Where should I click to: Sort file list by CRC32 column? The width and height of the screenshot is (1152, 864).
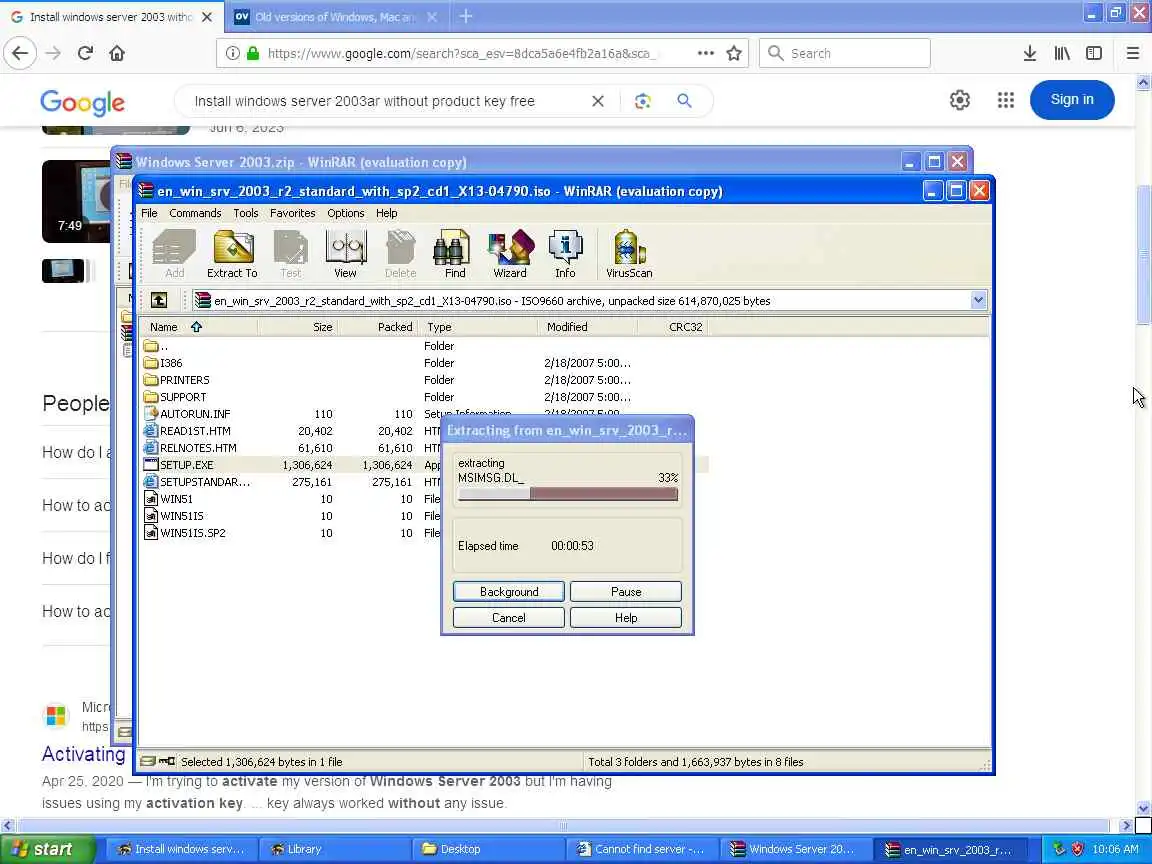pos(672,327)
